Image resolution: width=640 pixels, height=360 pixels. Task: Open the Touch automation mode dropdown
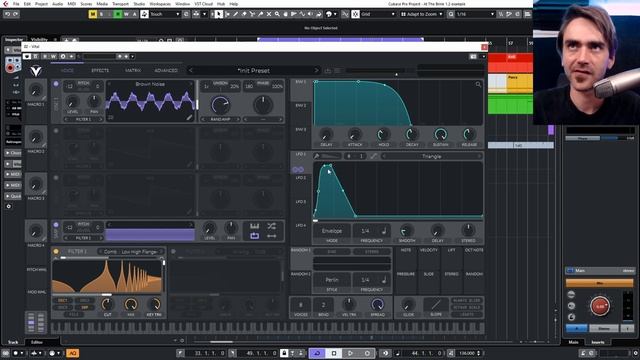pos(165,14)
